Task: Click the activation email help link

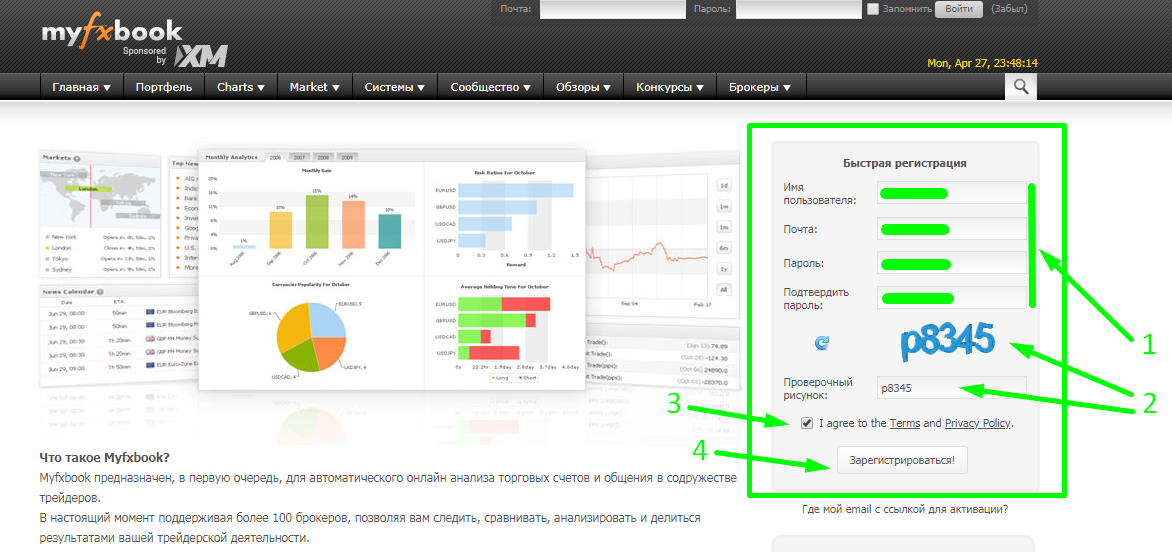Action: click(x=904, y=509)
